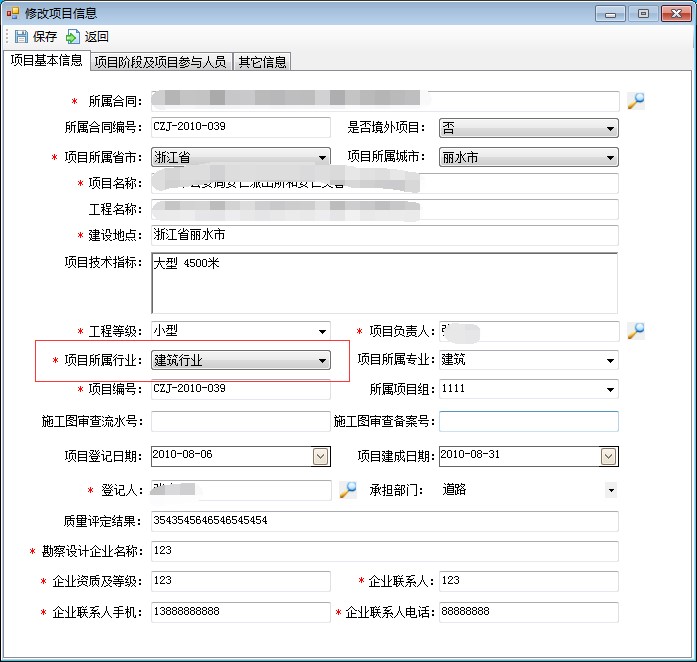Open the 是否境外项目 combo box
Viewport: 697px width, 662px height.
click(610, 129)
